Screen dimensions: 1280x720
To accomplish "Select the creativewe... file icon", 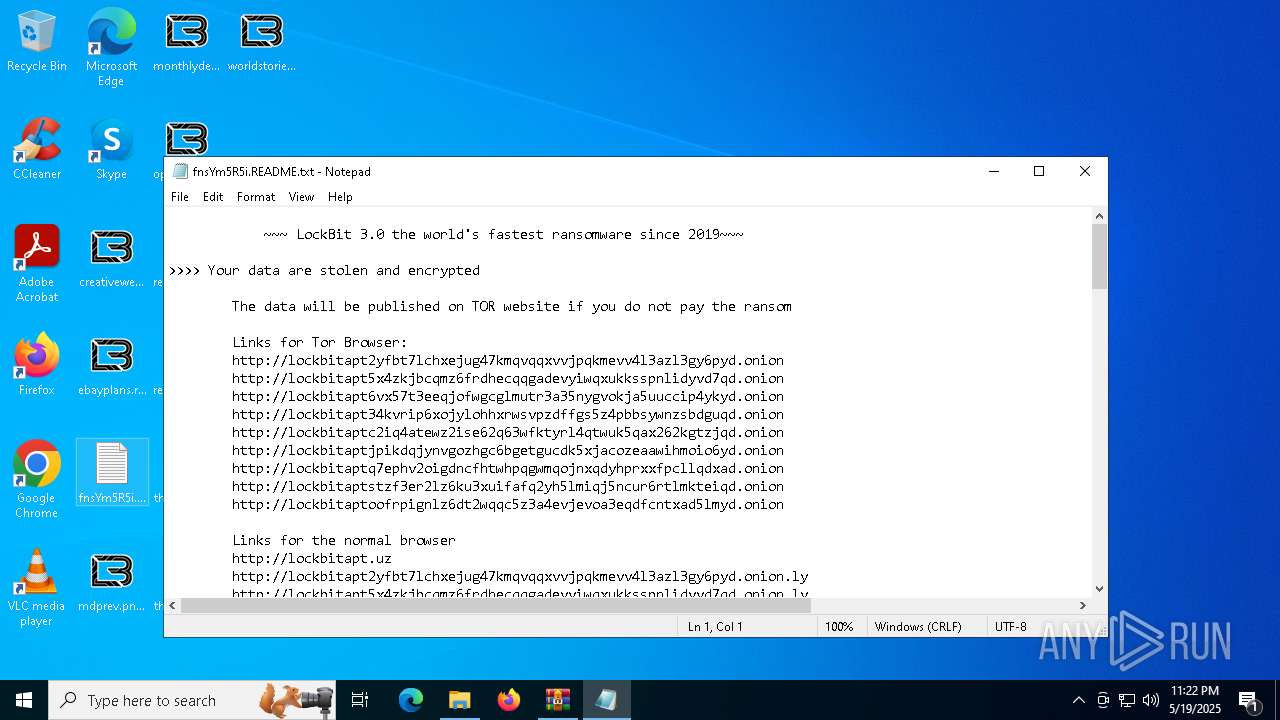I will click(111, 258).
